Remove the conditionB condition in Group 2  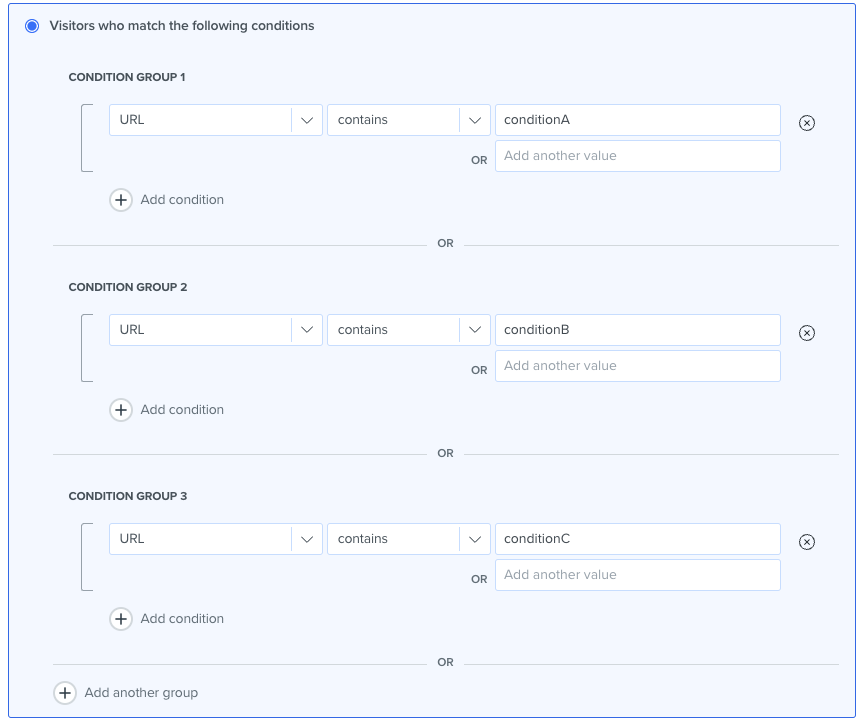tap(806, 333)
